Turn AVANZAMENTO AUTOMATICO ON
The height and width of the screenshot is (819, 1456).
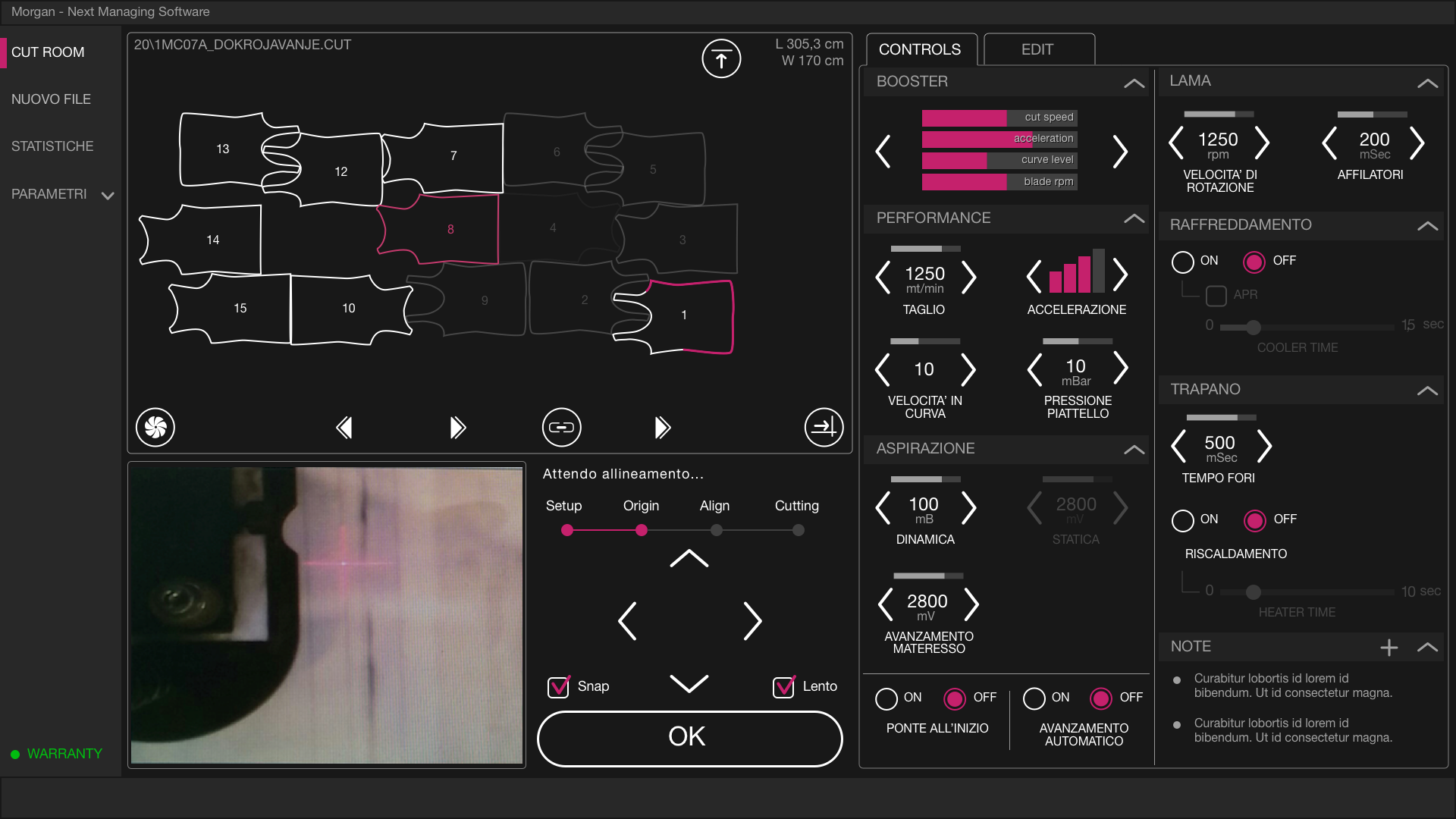coord(1034,698)
